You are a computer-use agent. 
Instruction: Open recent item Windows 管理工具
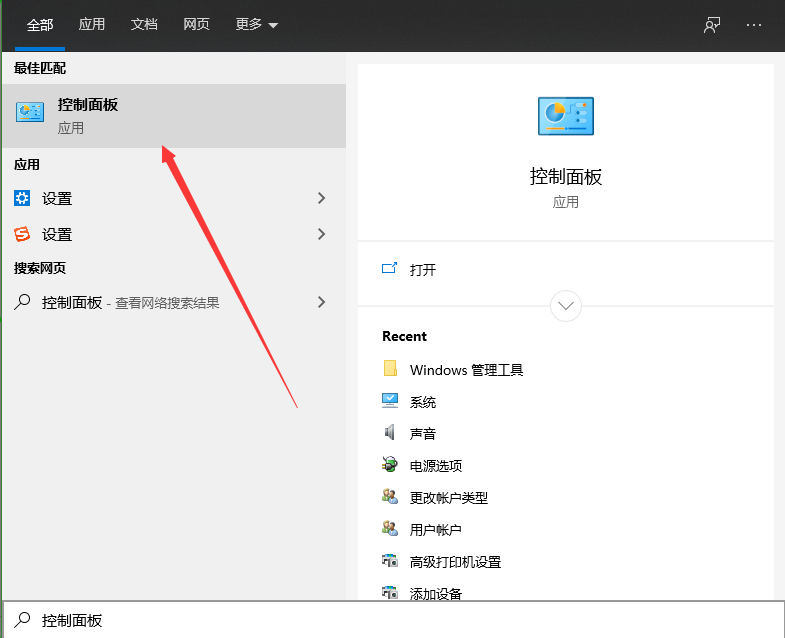click(x=467, y=370)
